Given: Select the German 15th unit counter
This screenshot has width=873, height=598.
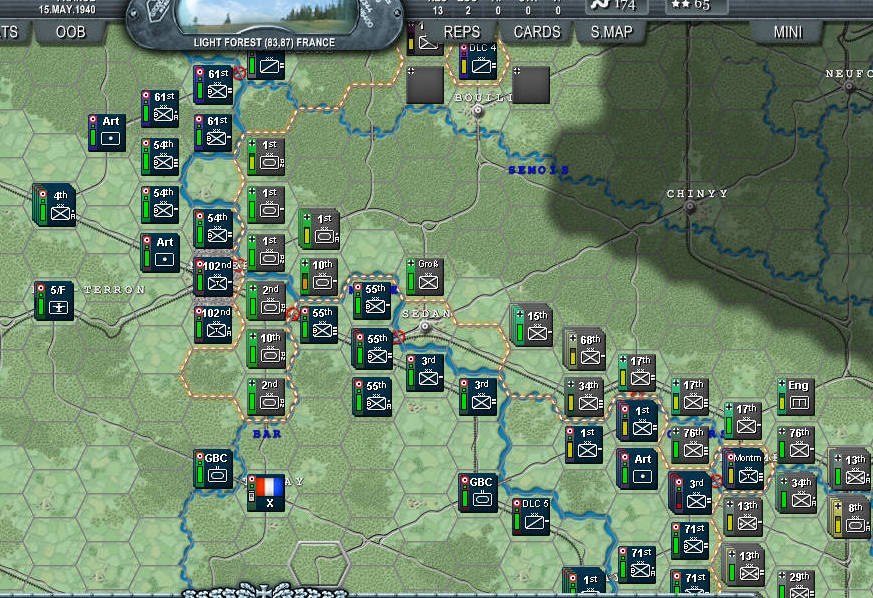Looking at the screenshot, I should click(x=531, y=325).
